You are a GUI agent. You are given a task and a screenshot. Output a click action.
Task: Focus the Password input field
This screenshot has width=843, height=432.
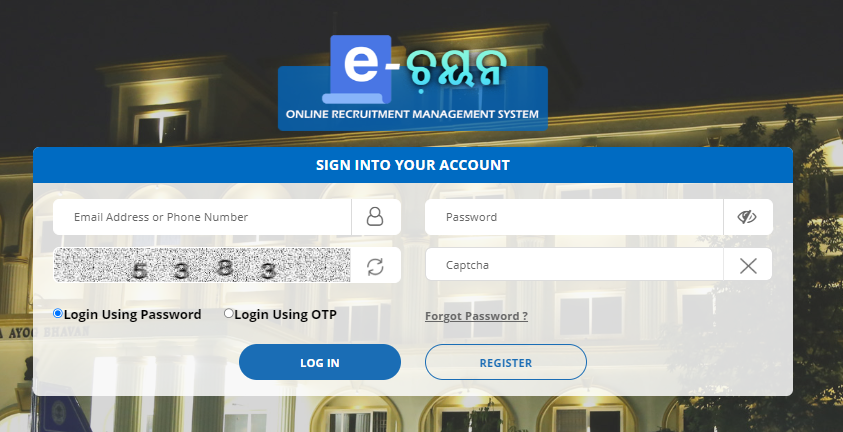pos(574,217)
